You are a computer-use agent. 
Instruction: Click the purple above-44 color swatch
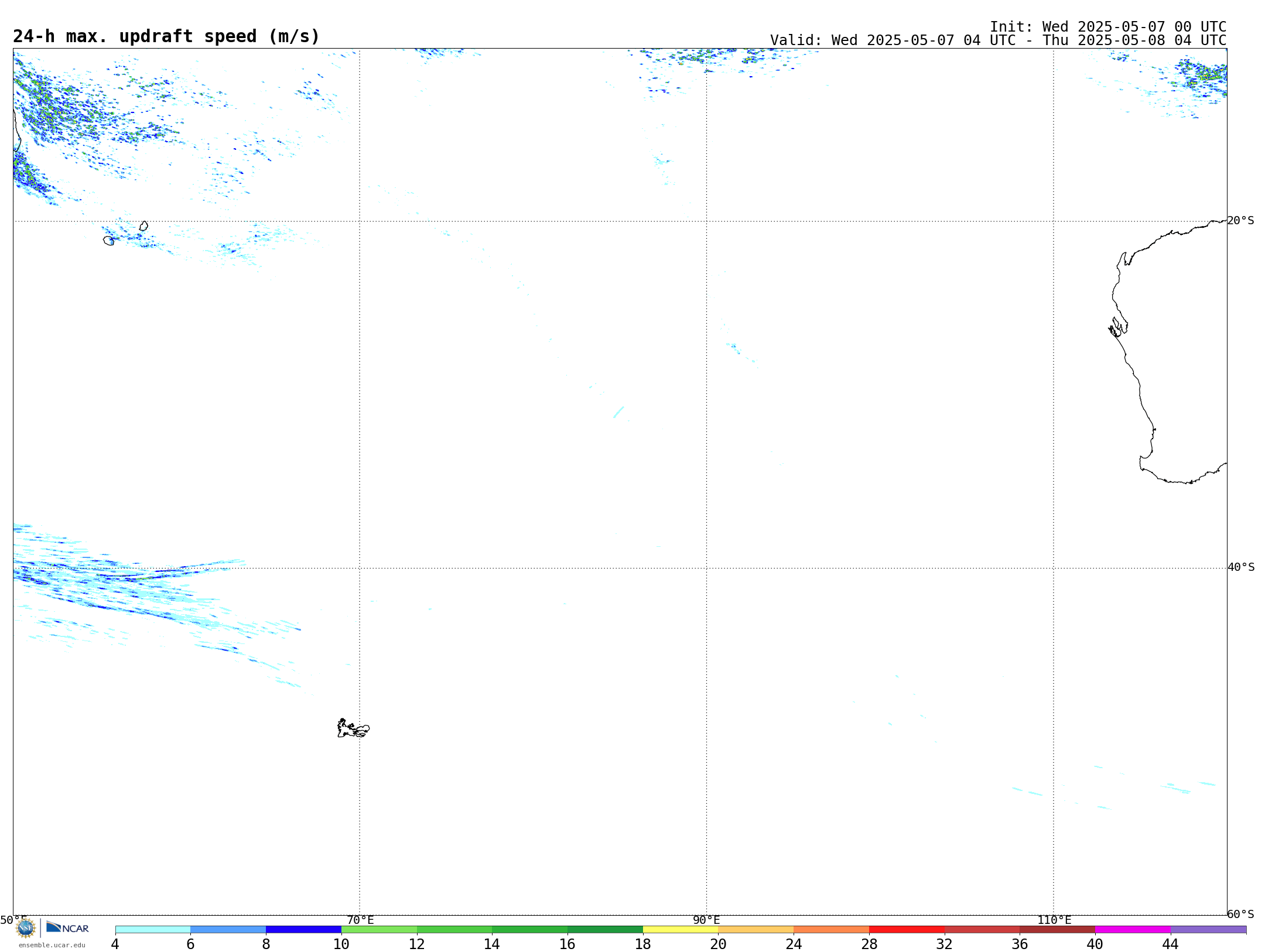pyautogui.click(x=1208, y=929)
